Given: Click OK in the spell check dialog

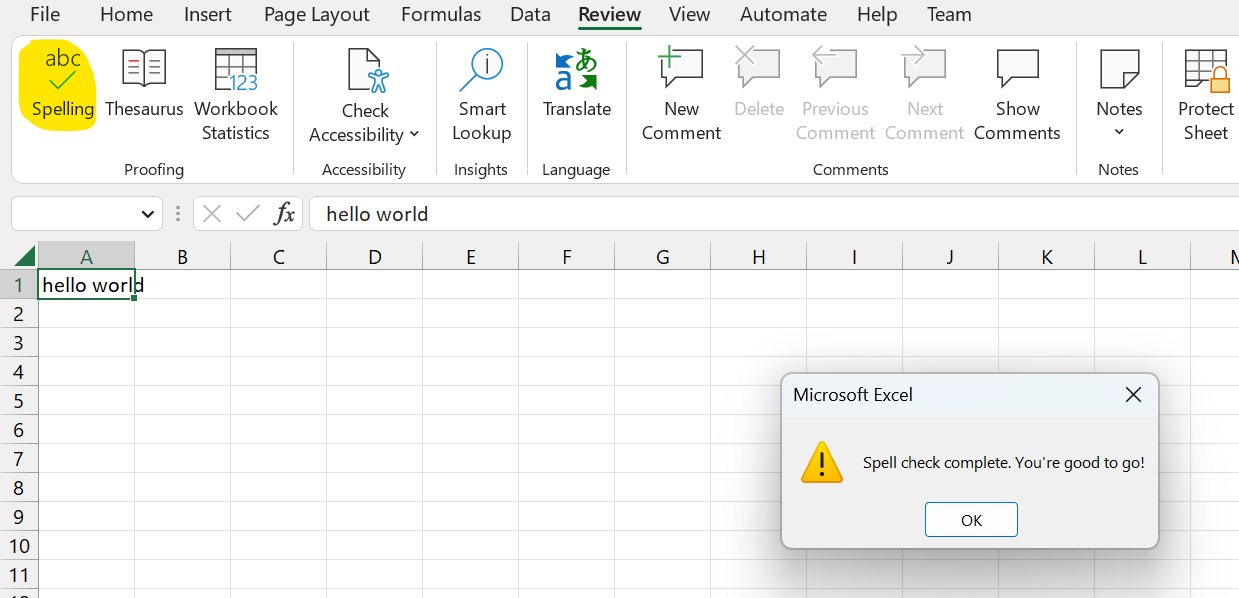Looking at the screenshot, I should click(x=971, y=520).
